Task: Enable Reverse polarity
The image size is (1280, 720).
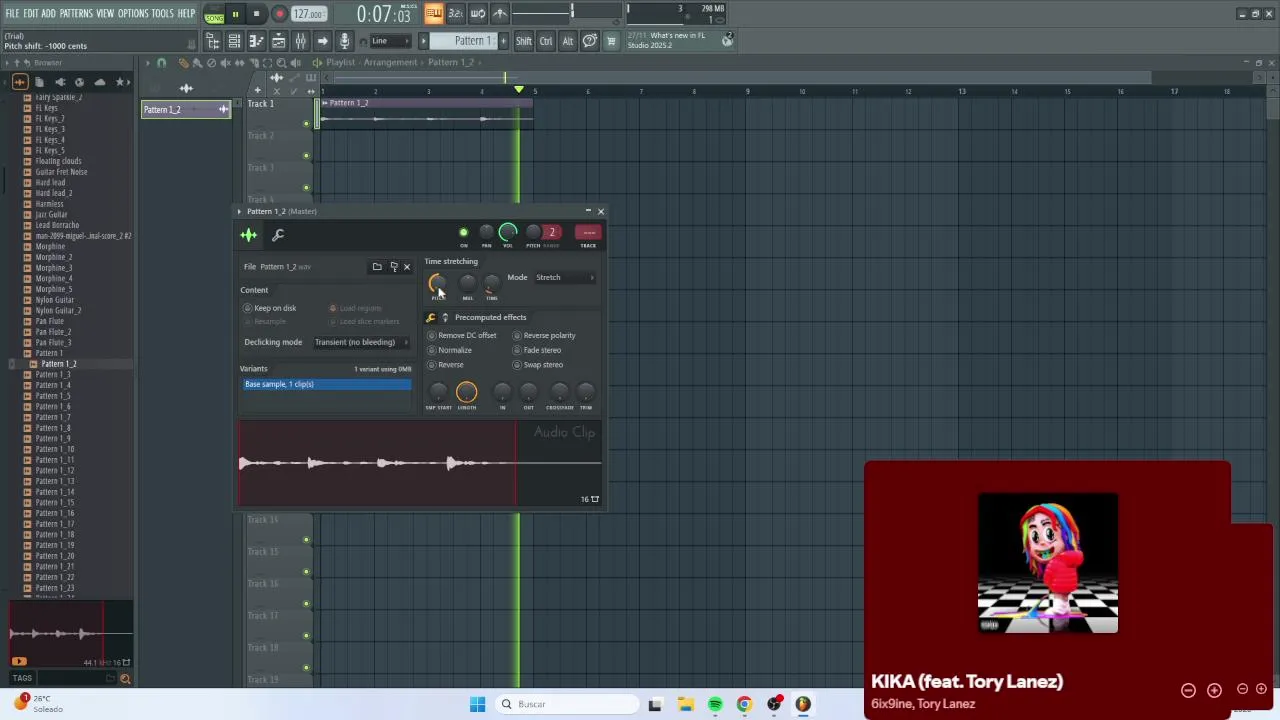Action: (x=545, y=335)
